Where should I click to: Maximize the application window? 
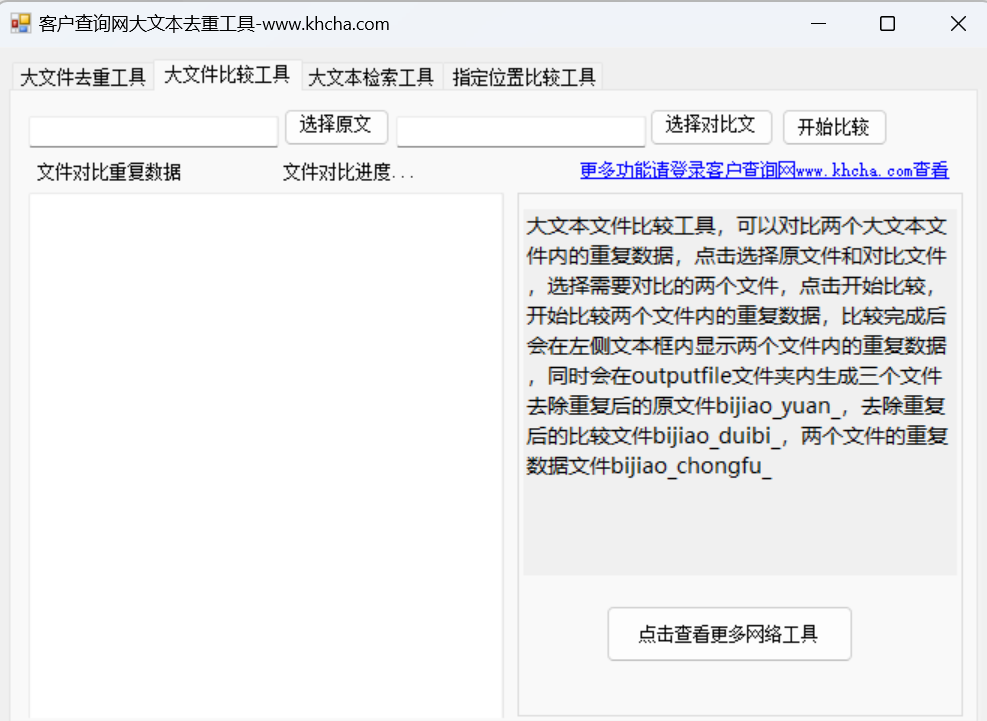point(887,24)
